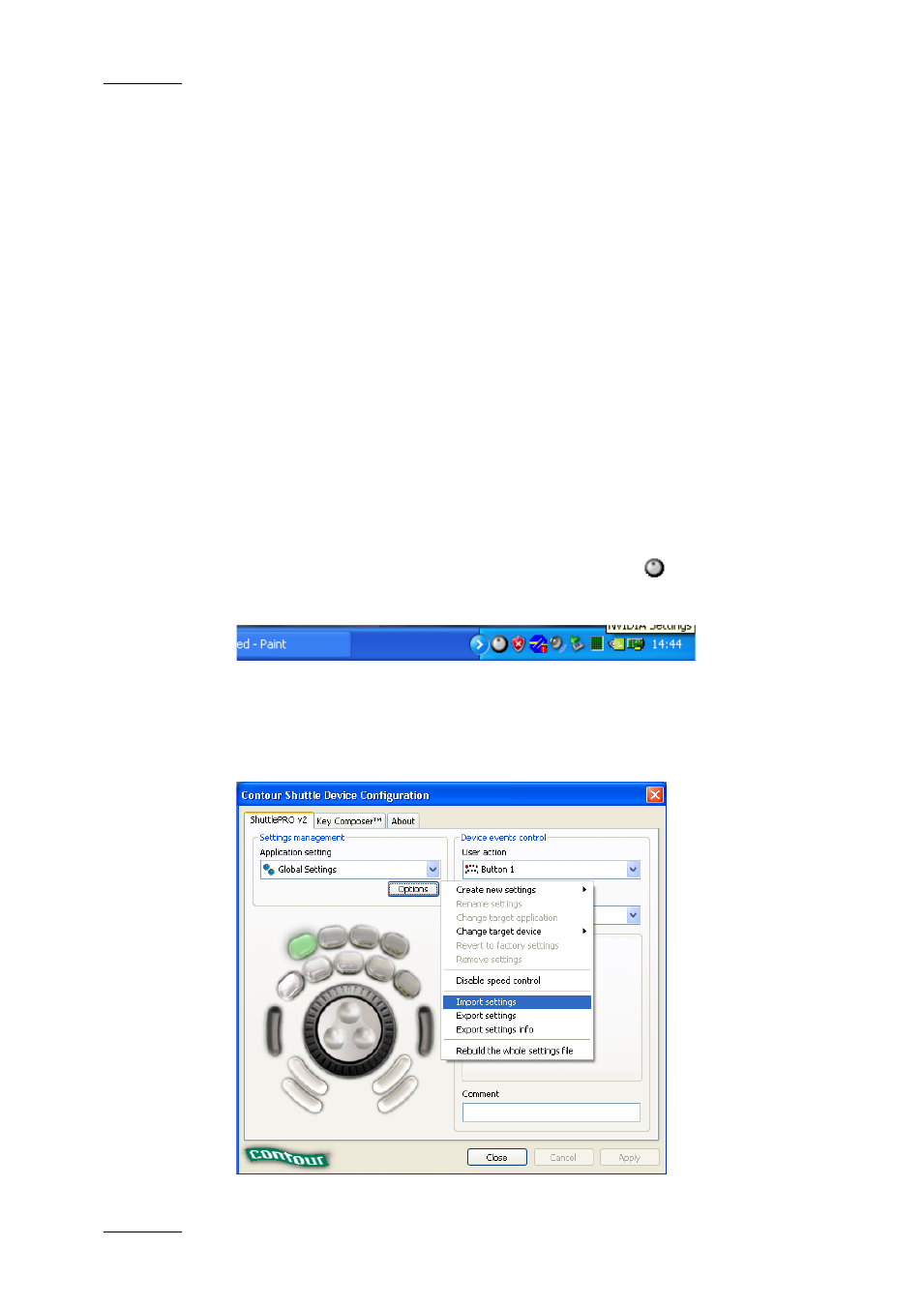Click the black side button left of the wheel
Image resolution: width=924 pixels, height=1306 pixels.
tap(274, 1030)
